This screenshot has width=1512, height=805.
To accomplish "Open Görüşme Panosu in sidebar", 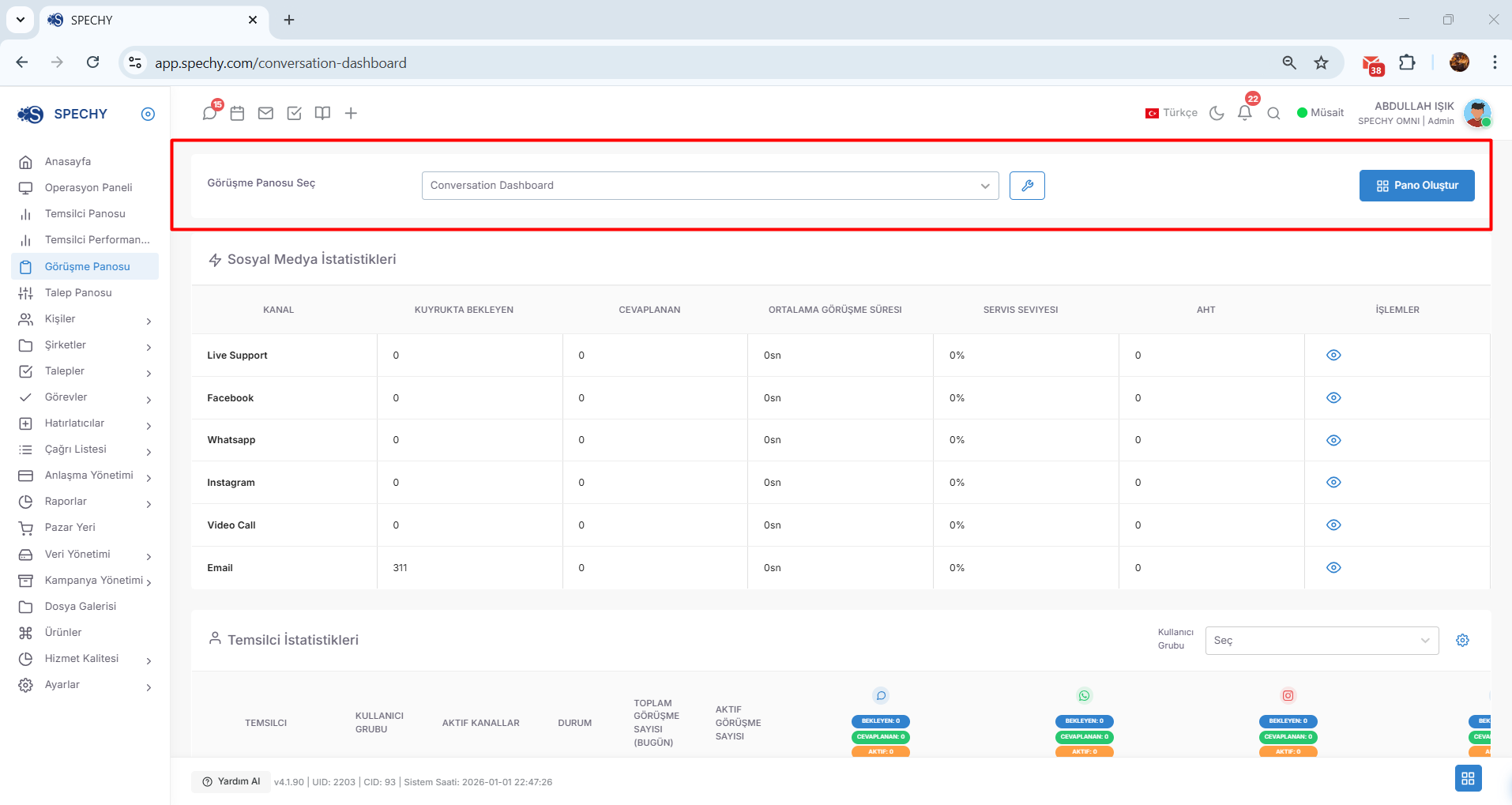I will pyautogui.click(x=85, y=266).
